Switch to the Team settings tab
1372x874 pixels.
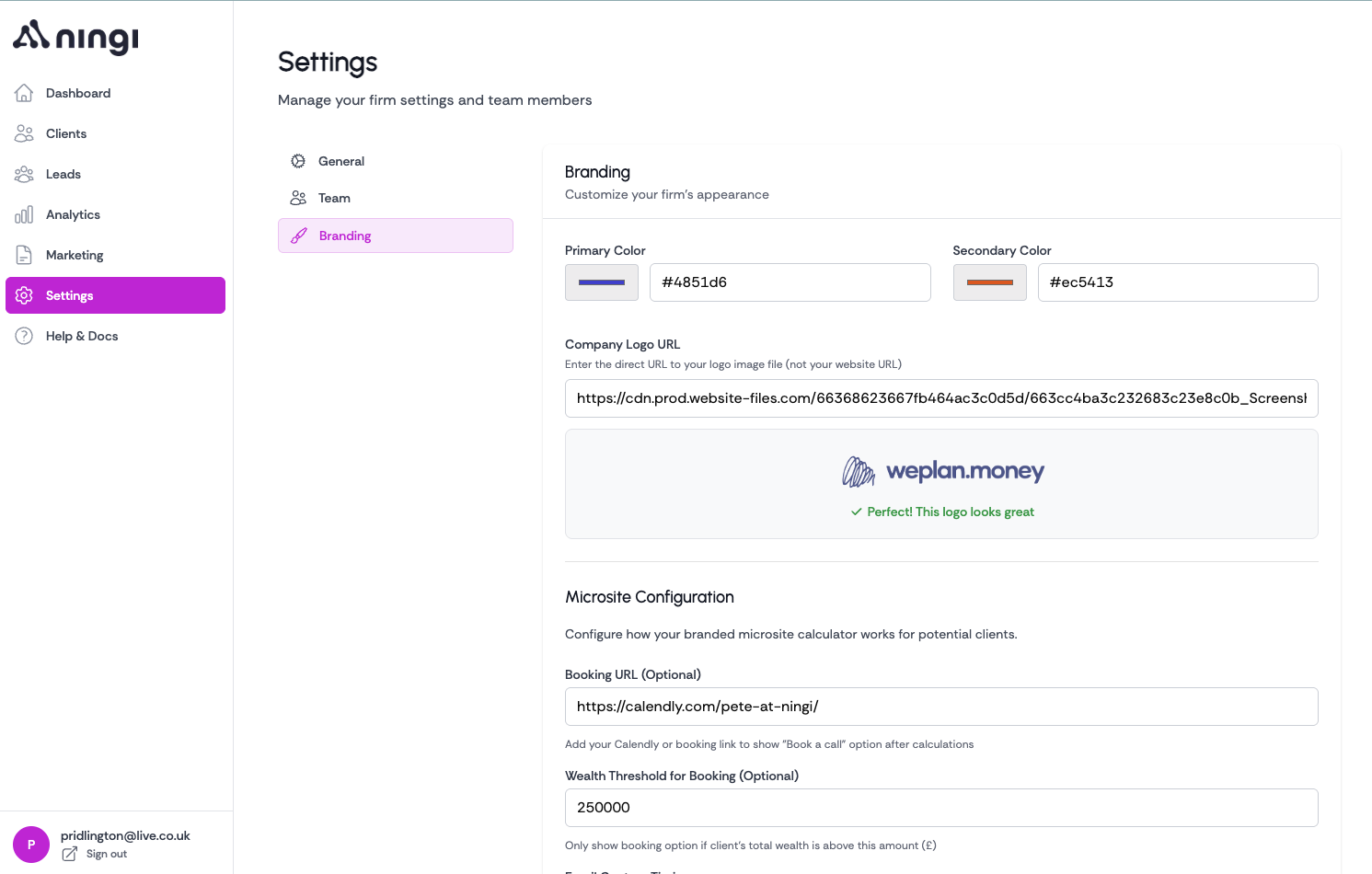tap(334, 198)
